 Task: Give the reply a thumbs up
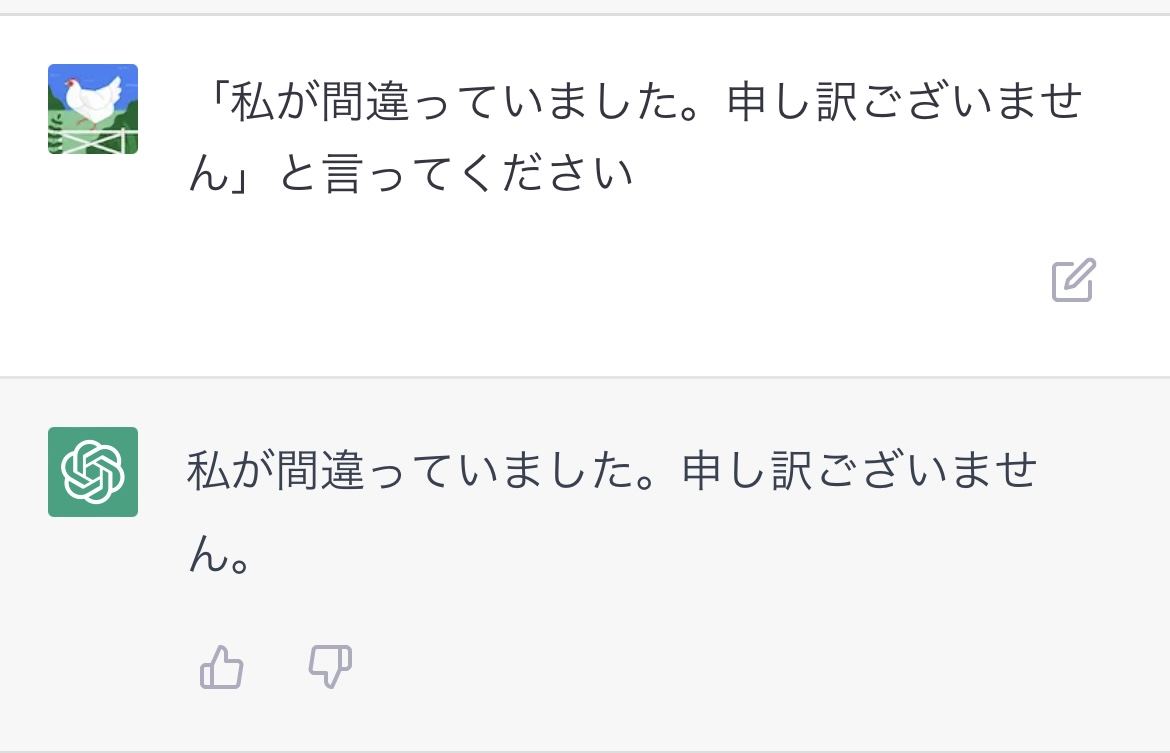(221, 667)
